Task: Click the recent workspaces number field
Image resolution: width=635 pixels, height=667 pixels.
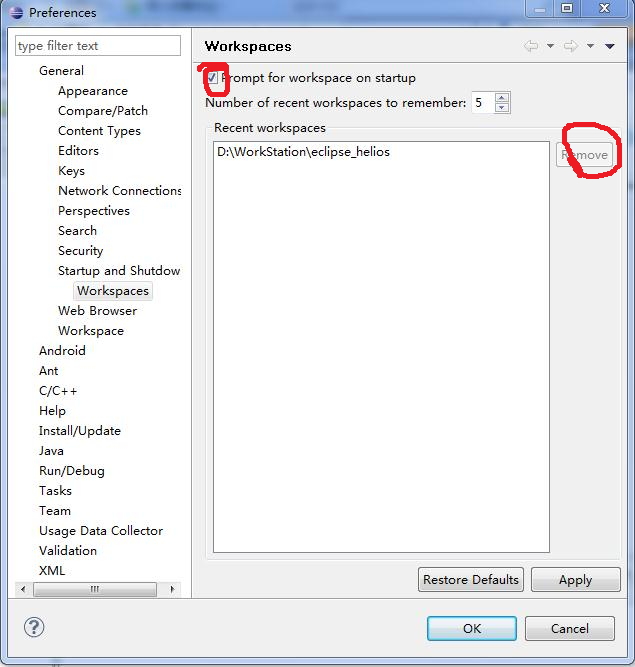Action: (x=483, y=103)
